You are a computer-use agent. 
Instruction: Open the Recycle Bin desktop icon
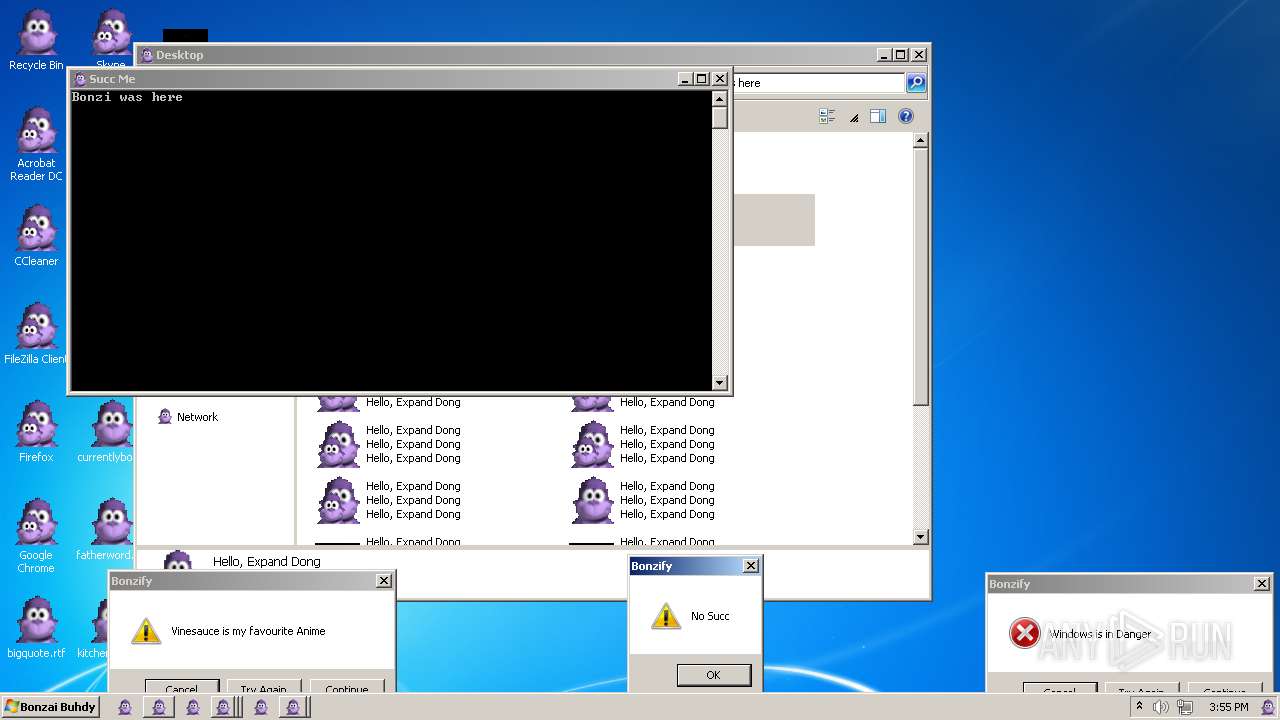36,40
